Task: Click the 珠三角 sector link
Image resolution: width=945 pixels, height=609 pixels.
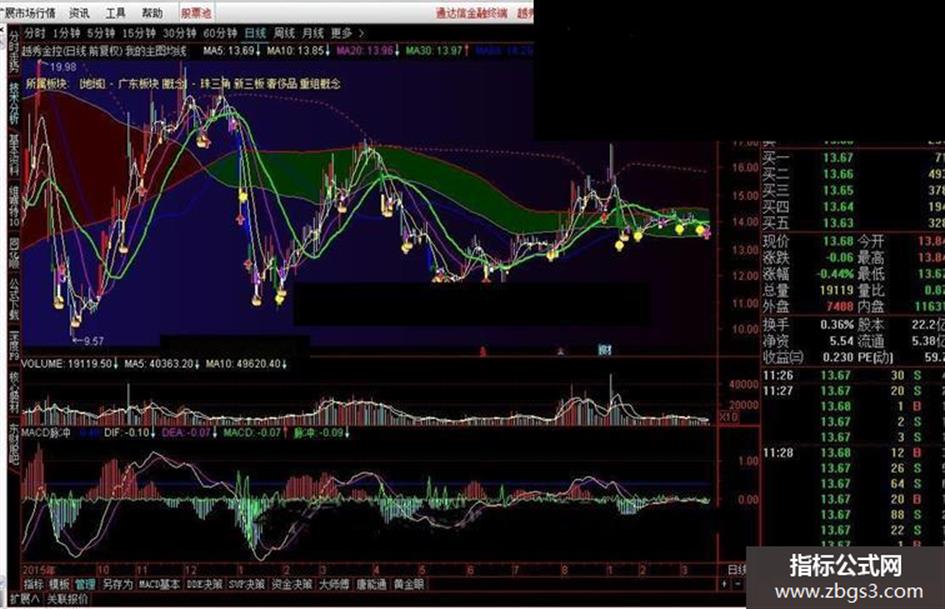Action: pyautogui.click(x=215, y=84)
